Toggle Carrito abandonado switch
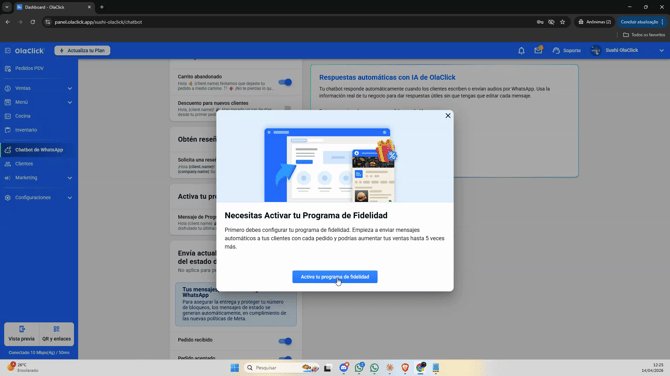This screenshot has width=670, height=376. pyautogui.click(x=285, y=82)
